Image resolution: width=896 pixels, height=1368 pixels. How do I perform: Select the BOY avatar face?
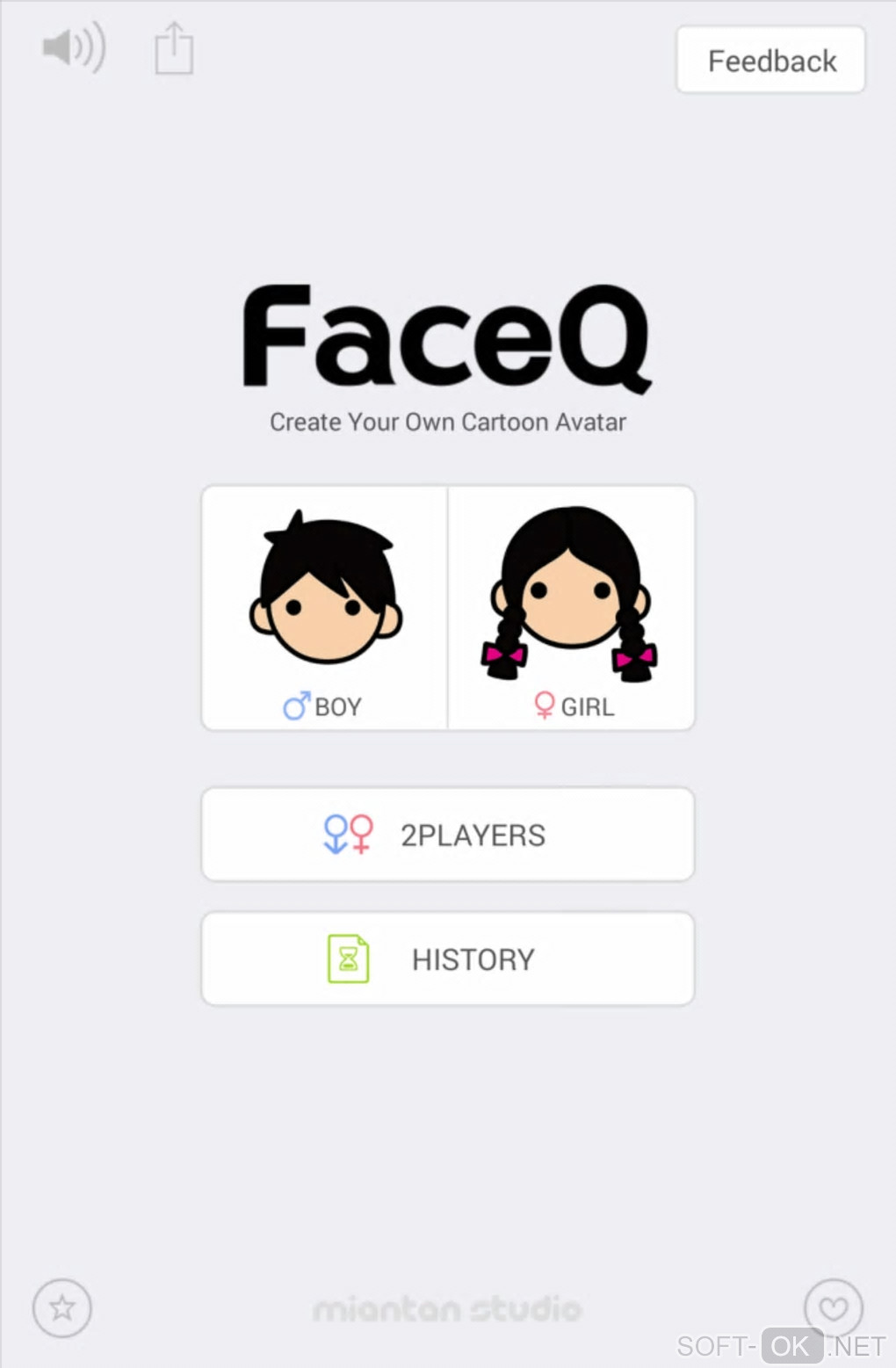[x=325, y=586]
